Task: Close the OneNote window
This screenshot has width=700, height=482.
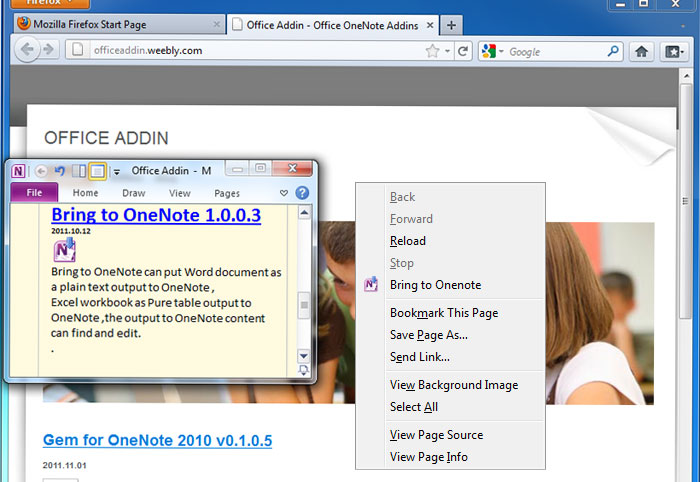Action: (292, 168)
